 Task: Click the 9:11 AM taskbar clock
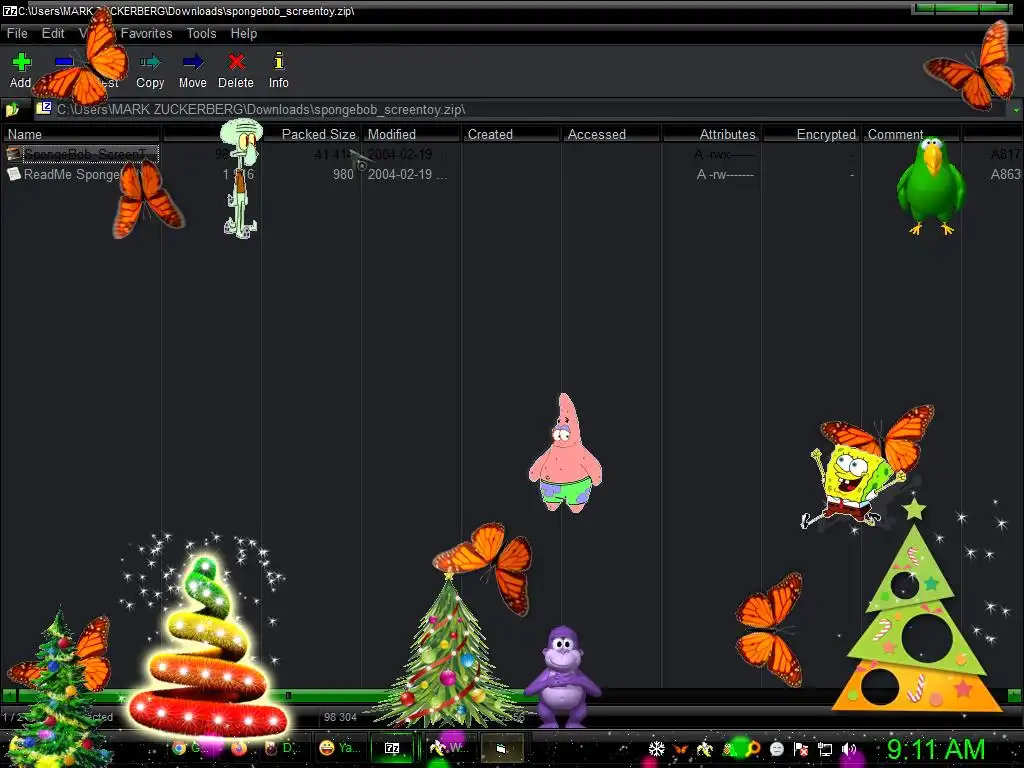point(936,750)
